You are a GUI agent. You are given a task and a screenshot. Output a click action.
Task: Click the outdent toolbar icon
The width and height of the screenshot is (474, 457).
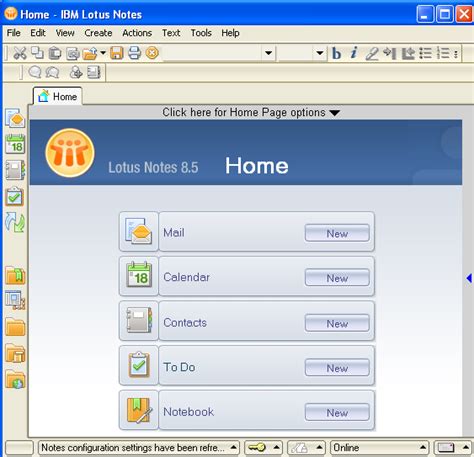(407, 53)
